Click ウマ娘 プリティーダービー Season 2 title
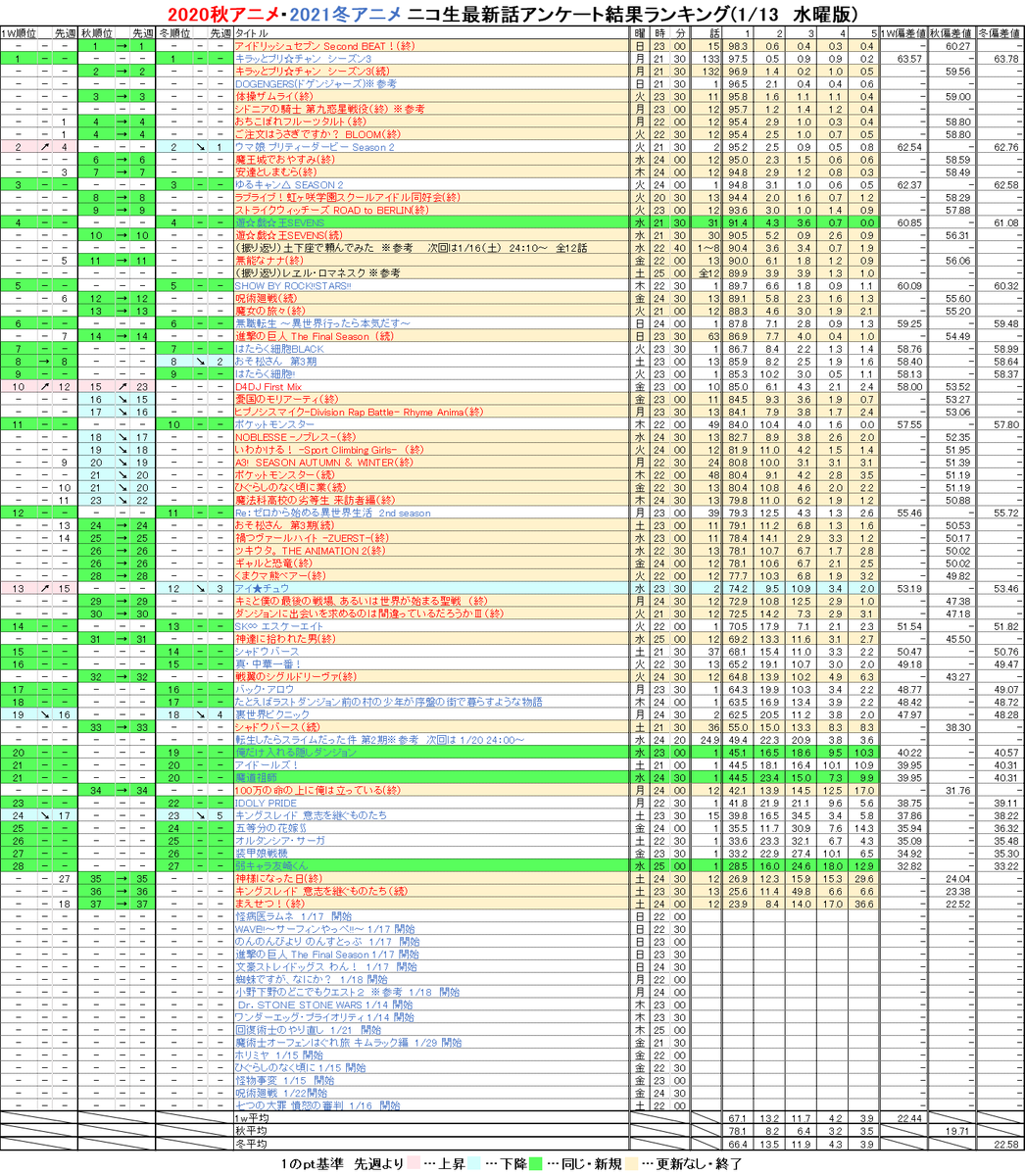The image size is (1025, 1176). click(315, 147)
